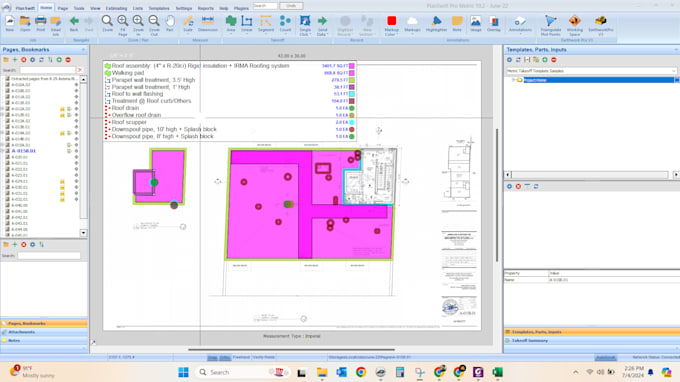
Task: Open the PlanSwift application menu
Action: point(6,7)
